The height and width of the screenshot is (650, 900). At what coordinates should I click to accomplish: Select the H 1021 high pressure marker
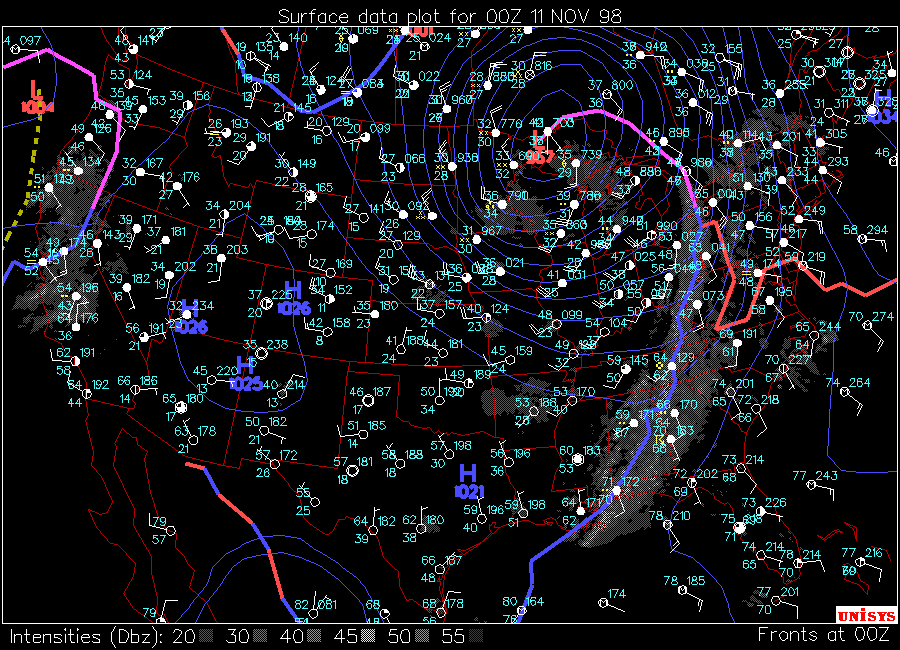point(468,480)
